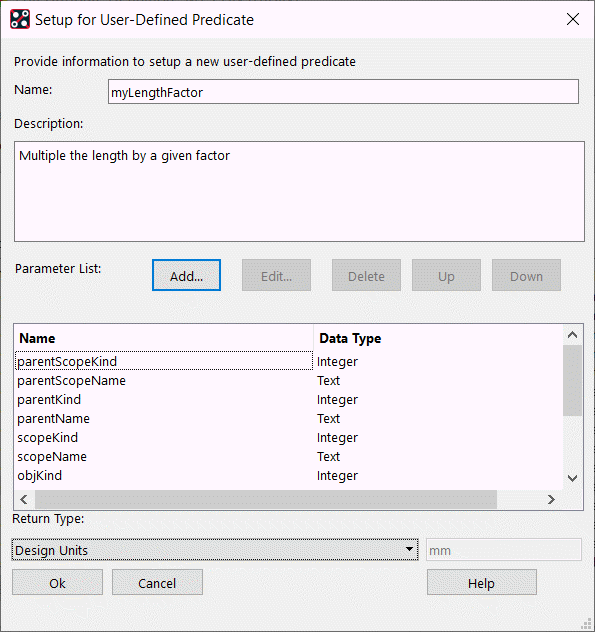This screenshot has height=632, width=595.
Task: Click the horizontal scroll right arrow
Action: point(551,499)
